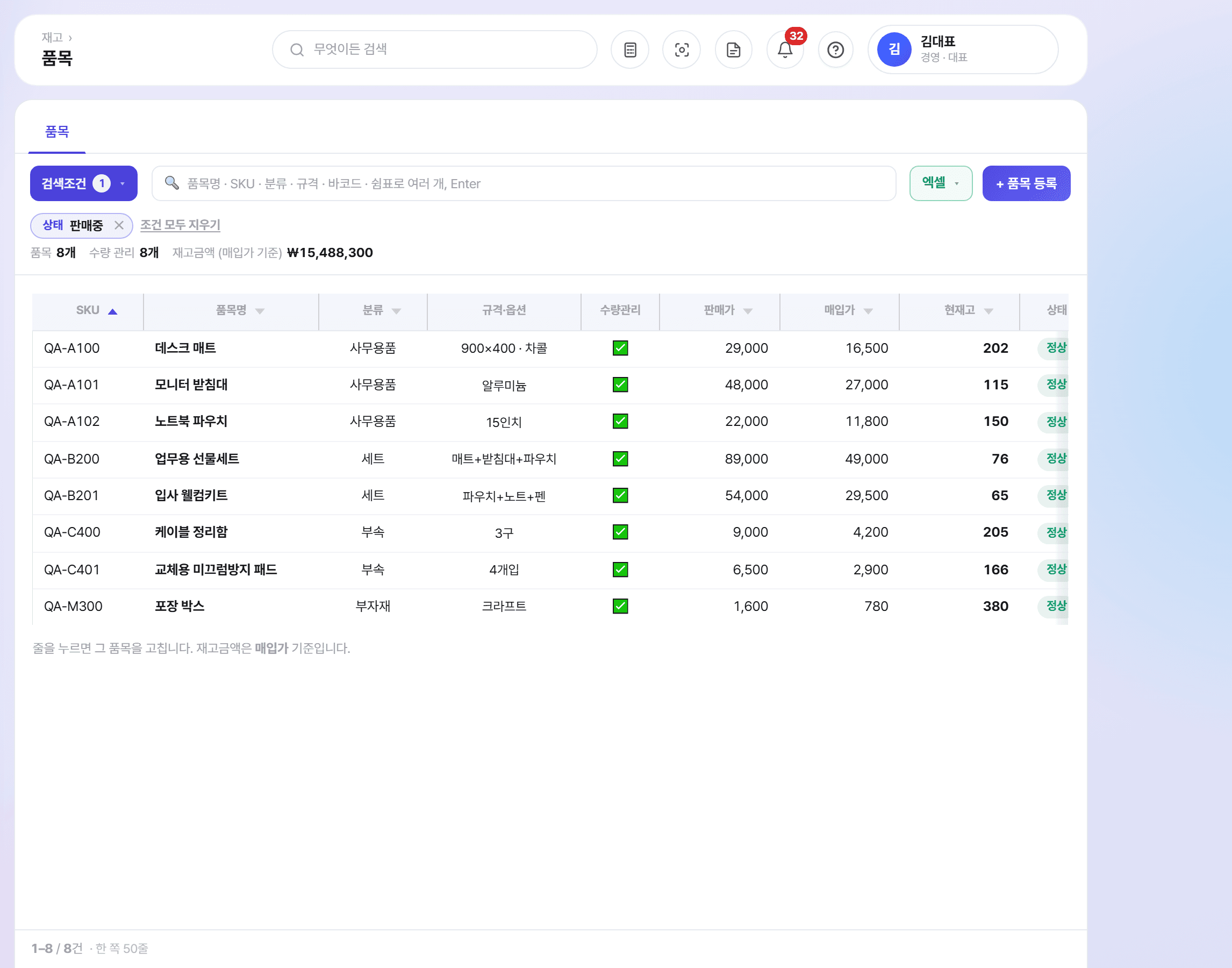Focus the 무엇이든 검색 search field
The height and width of the screenshot is (968, 1232).
434,50
